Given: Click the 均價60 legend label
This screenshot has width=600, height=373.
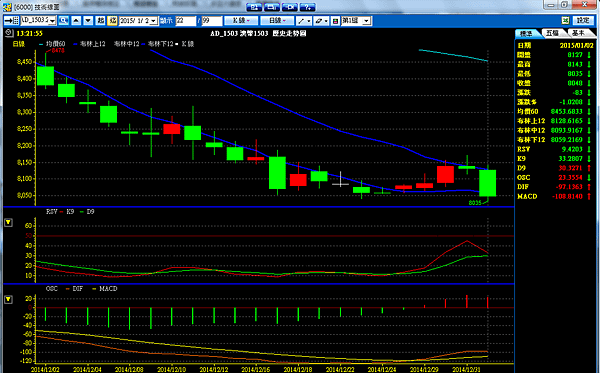Looking at the screenshot, I should tap(55, 44).
